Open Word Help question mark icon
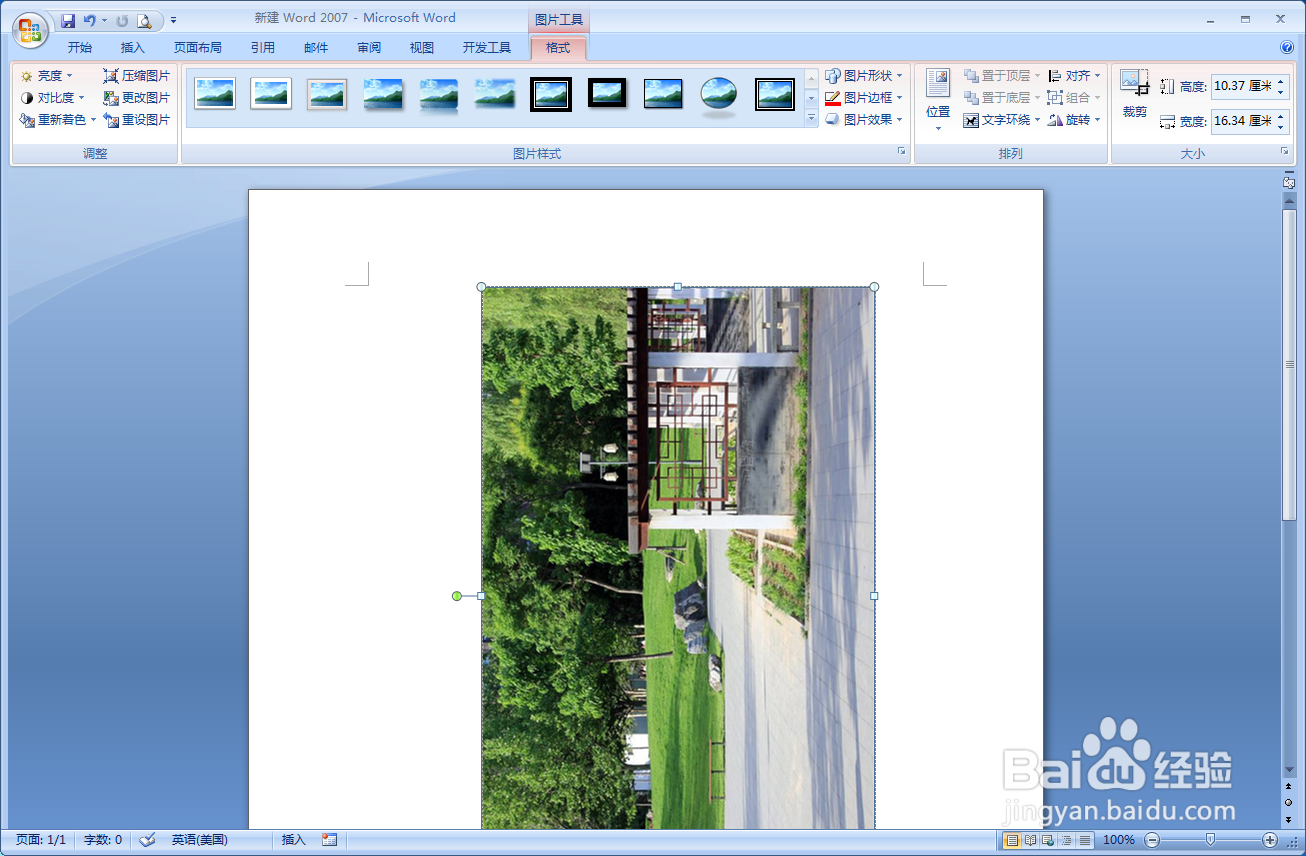 click(1287, 47)
